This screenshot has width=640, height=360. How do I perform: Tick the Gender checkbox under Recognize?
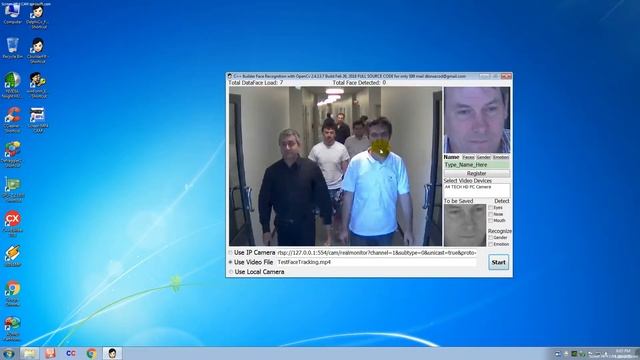click(x=491, y=238)
